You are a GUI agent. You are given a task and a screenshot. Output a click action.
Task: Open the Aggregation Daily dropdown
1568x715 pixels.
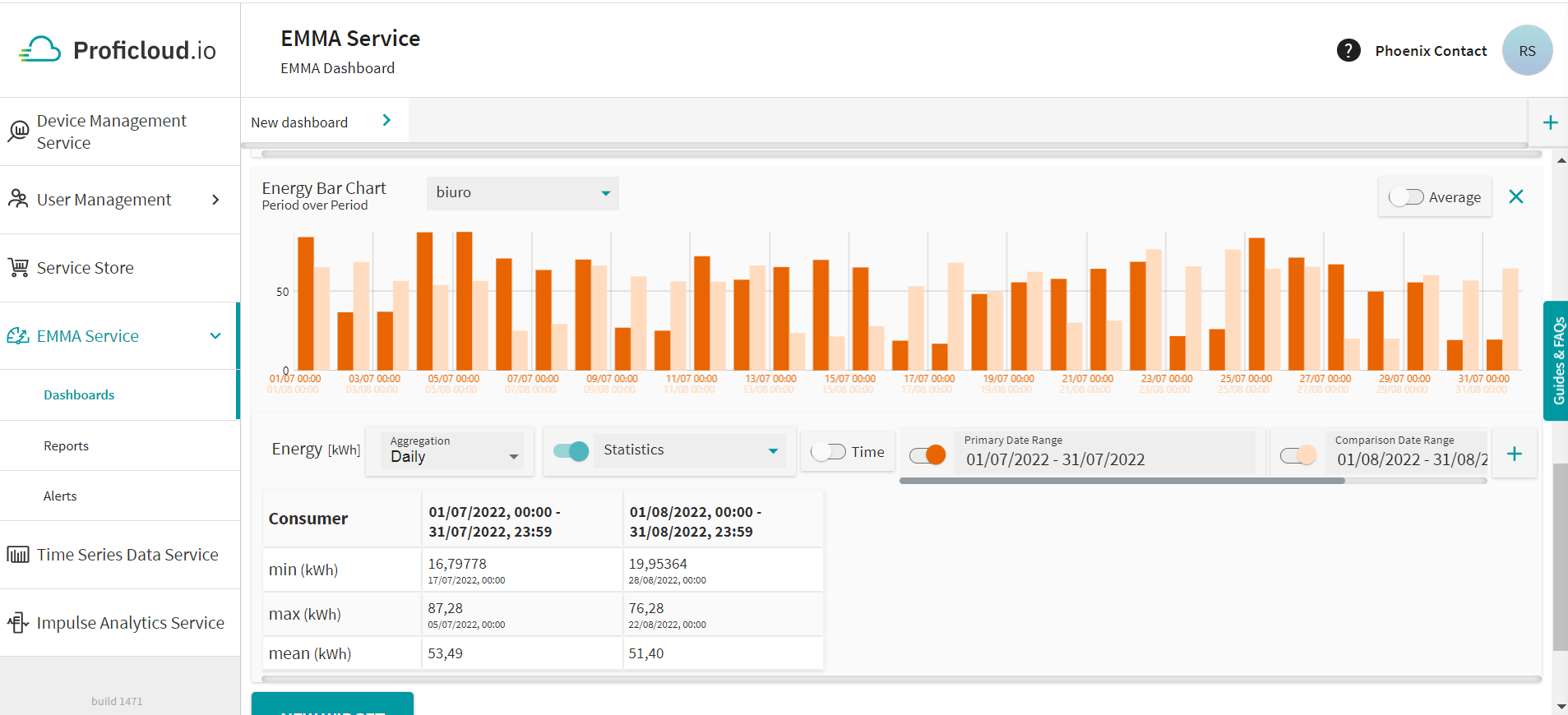click(x=452, y=450)
